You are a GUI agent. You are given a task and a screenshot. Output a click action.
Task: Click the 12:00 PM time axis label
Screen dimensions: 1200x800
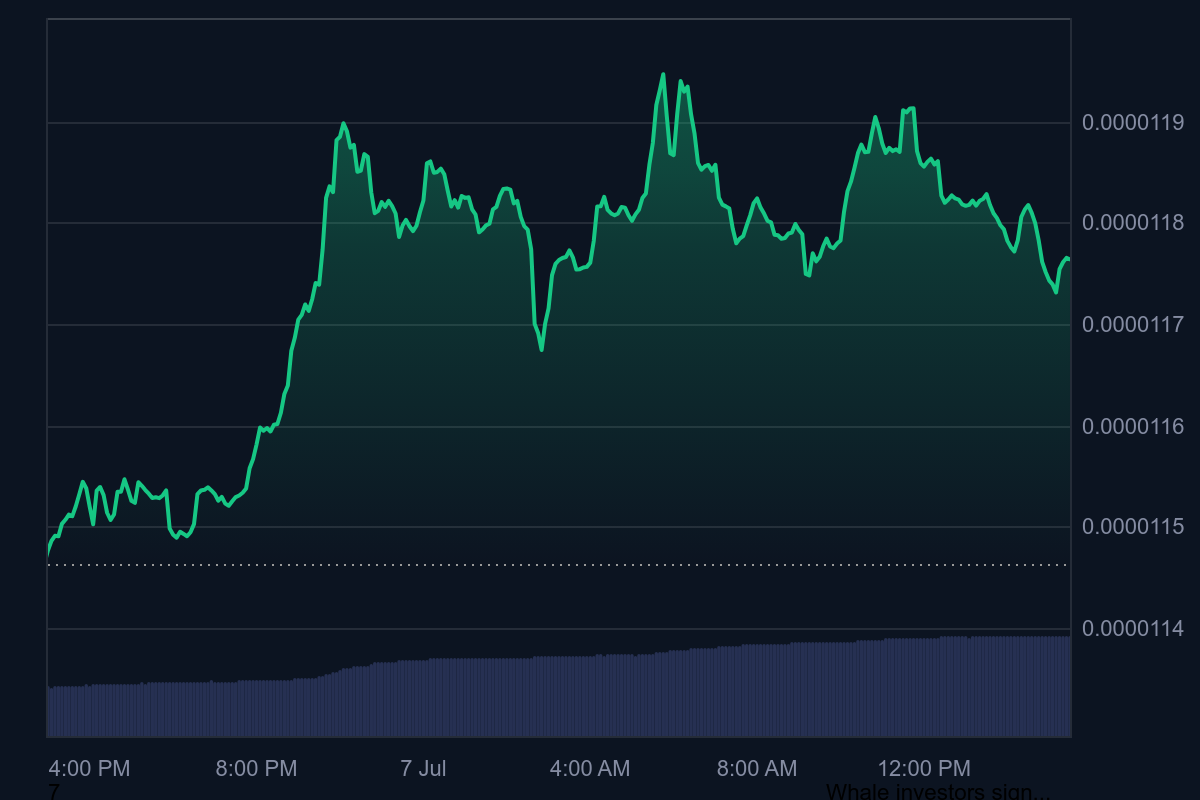tap(924, 769)
